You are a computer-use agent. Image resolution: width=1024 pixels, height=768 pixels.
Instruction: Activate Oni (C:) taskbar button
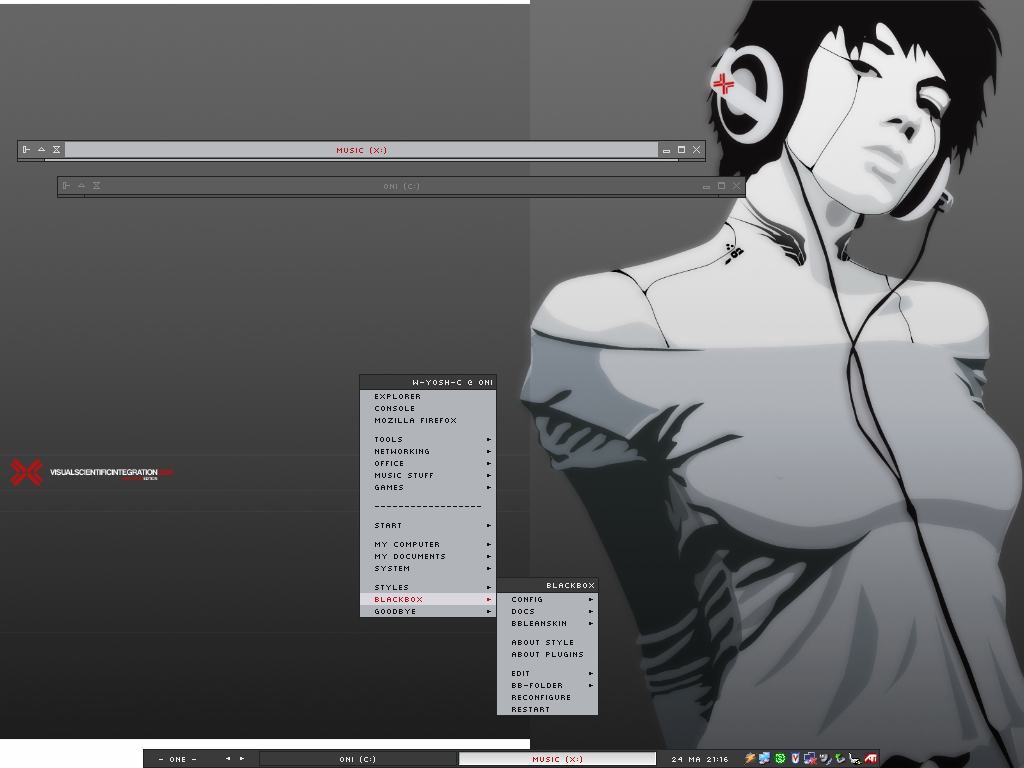pyautogui.click(x=358, y=759)
